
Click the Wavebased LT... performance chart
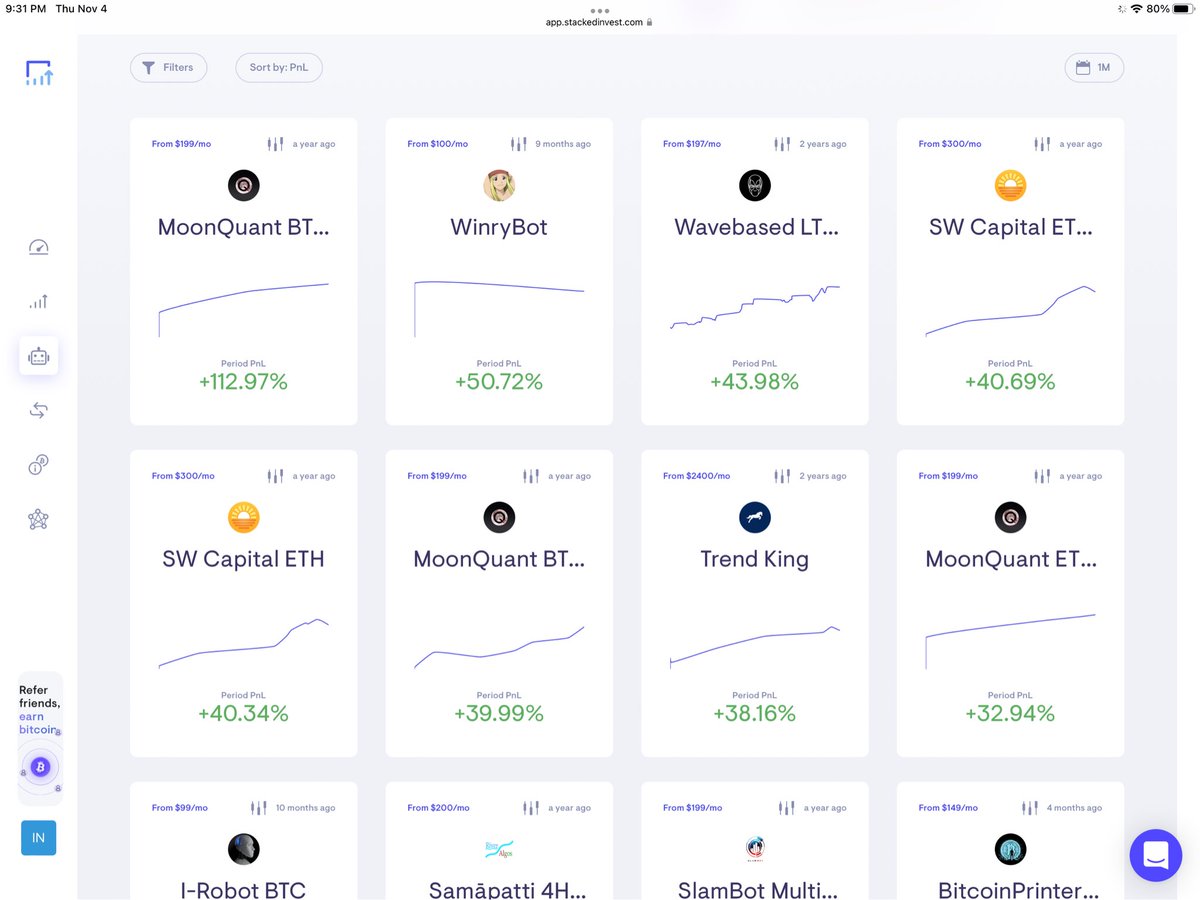755,307
